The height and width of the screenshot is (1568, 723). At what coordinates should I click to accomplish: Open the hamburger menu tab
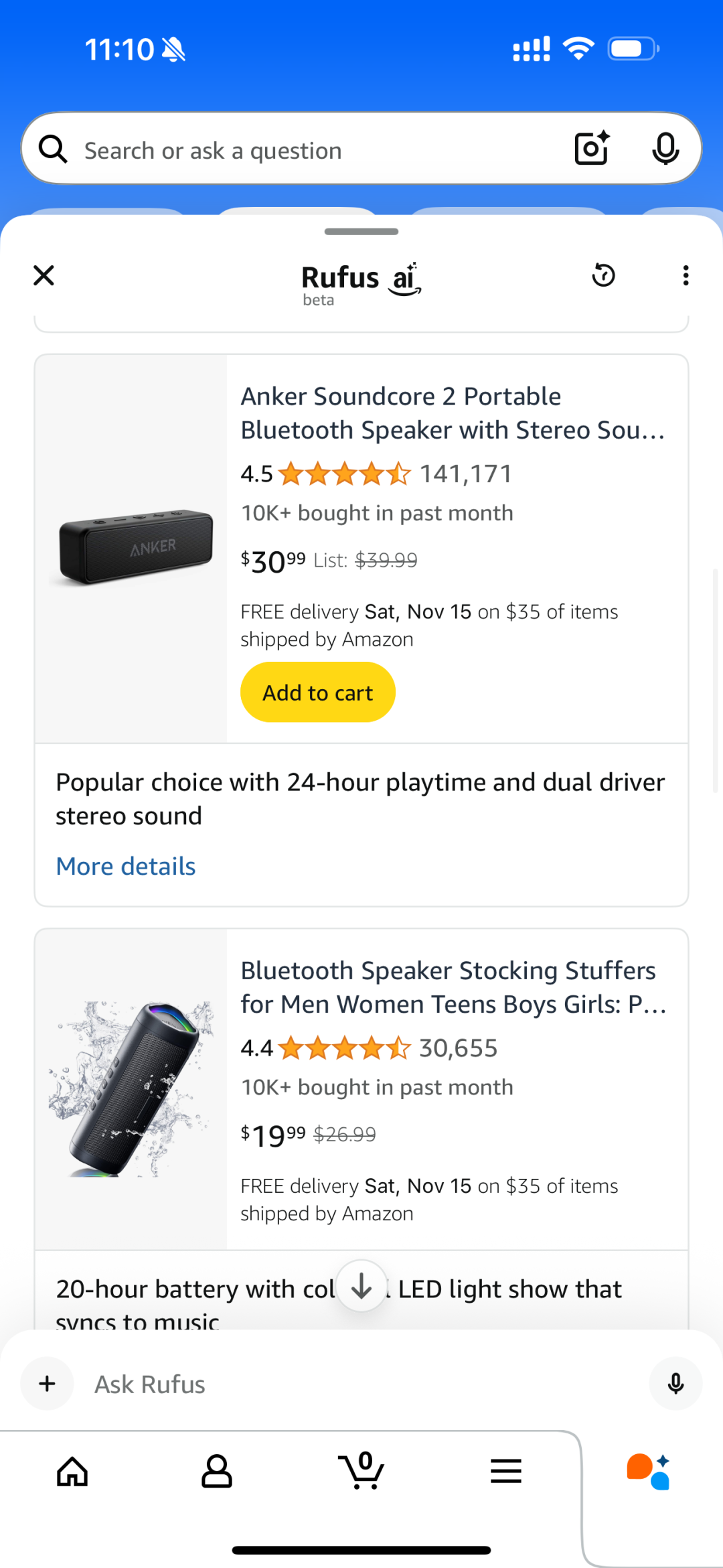[506, 1472]
